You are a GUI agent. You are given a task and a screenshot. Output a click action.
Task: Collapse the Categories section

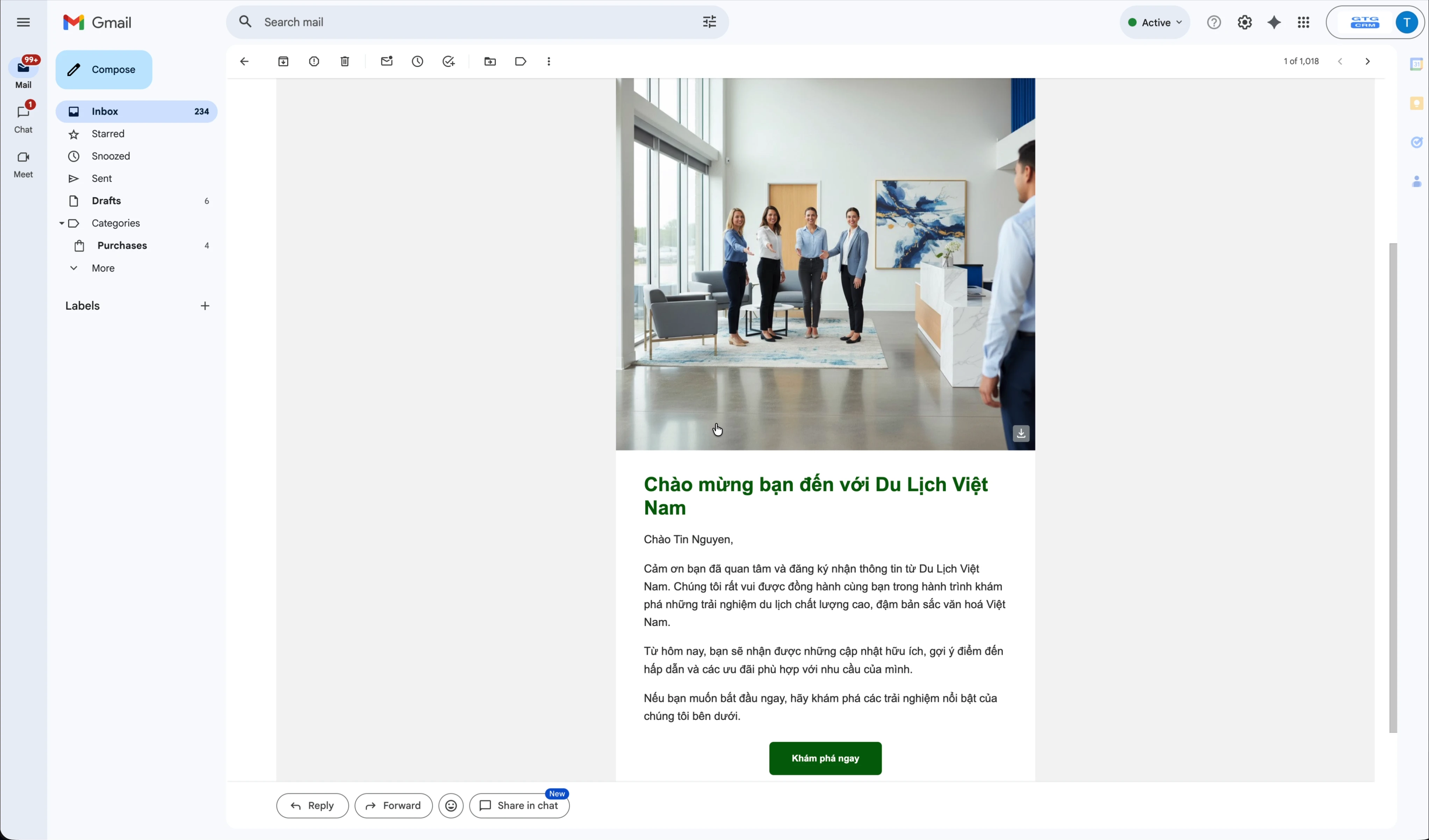61,223
